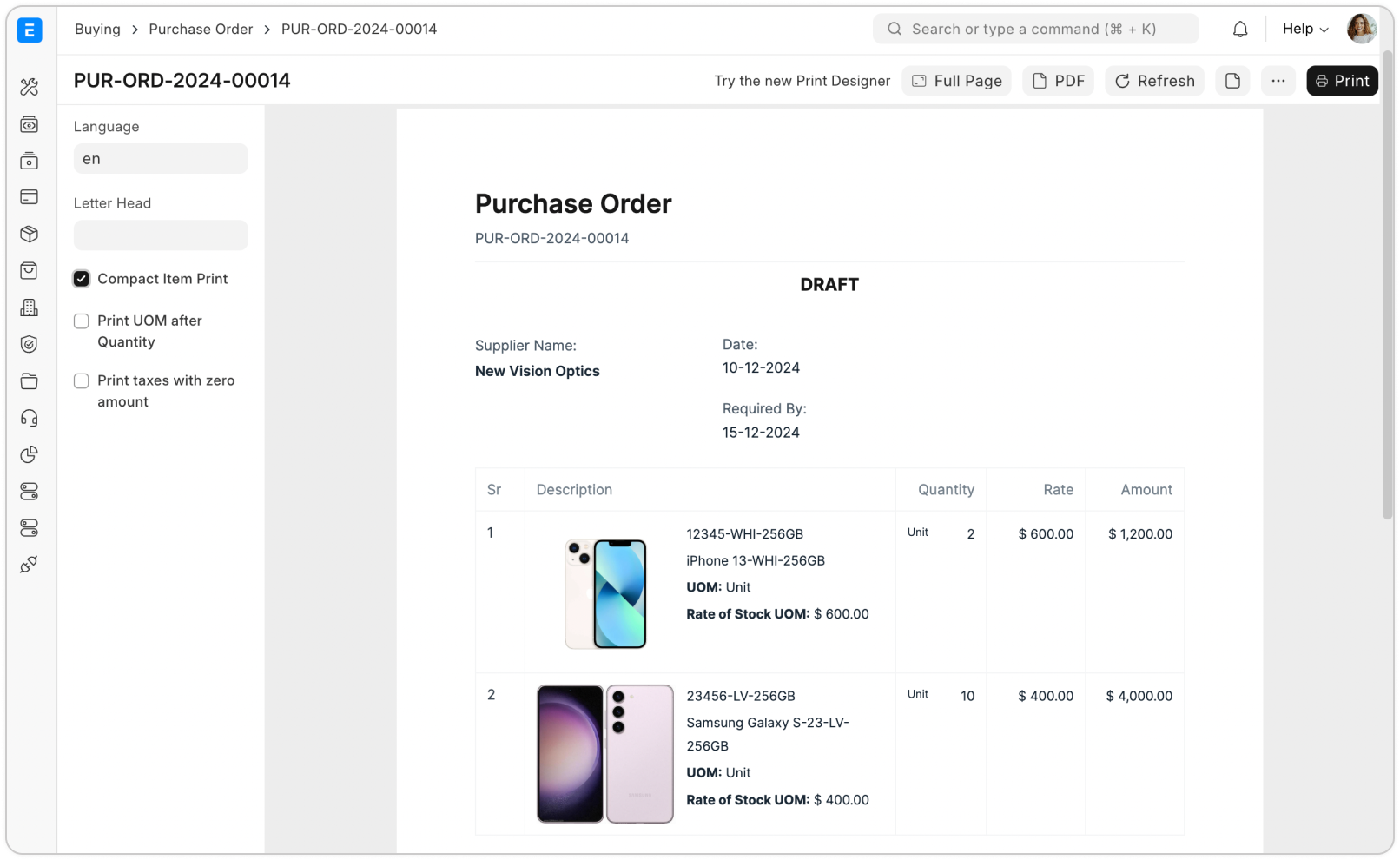This screenshot has height=860, width=1400.
Task: Open the three-dots more options menu
Action: [x=1278, y=81]
